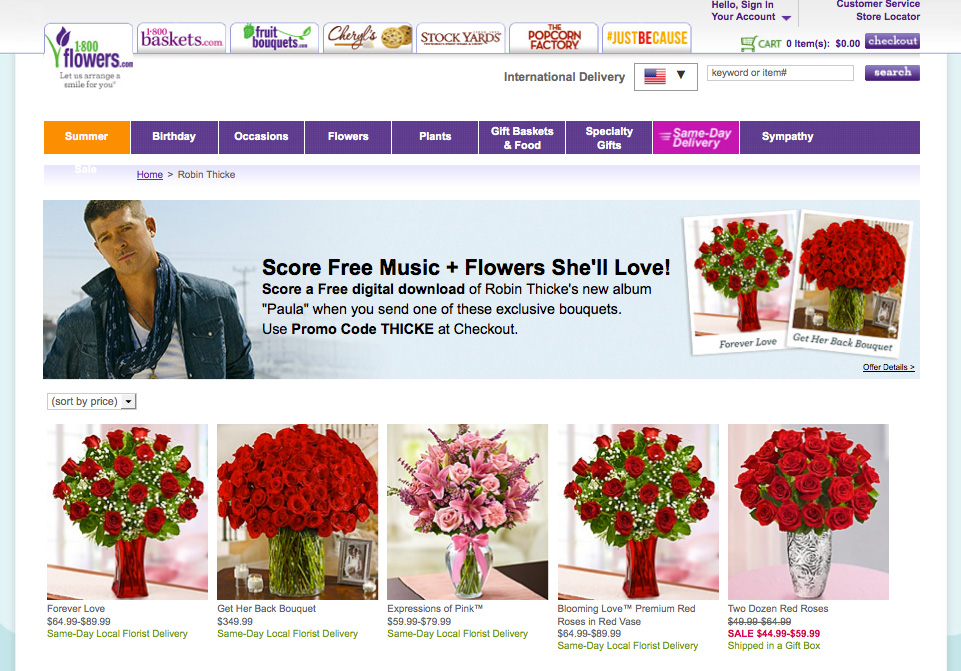The image size is (961, 671).
Task: Follow the Home breadcrumb link
Action: (150, 175)
